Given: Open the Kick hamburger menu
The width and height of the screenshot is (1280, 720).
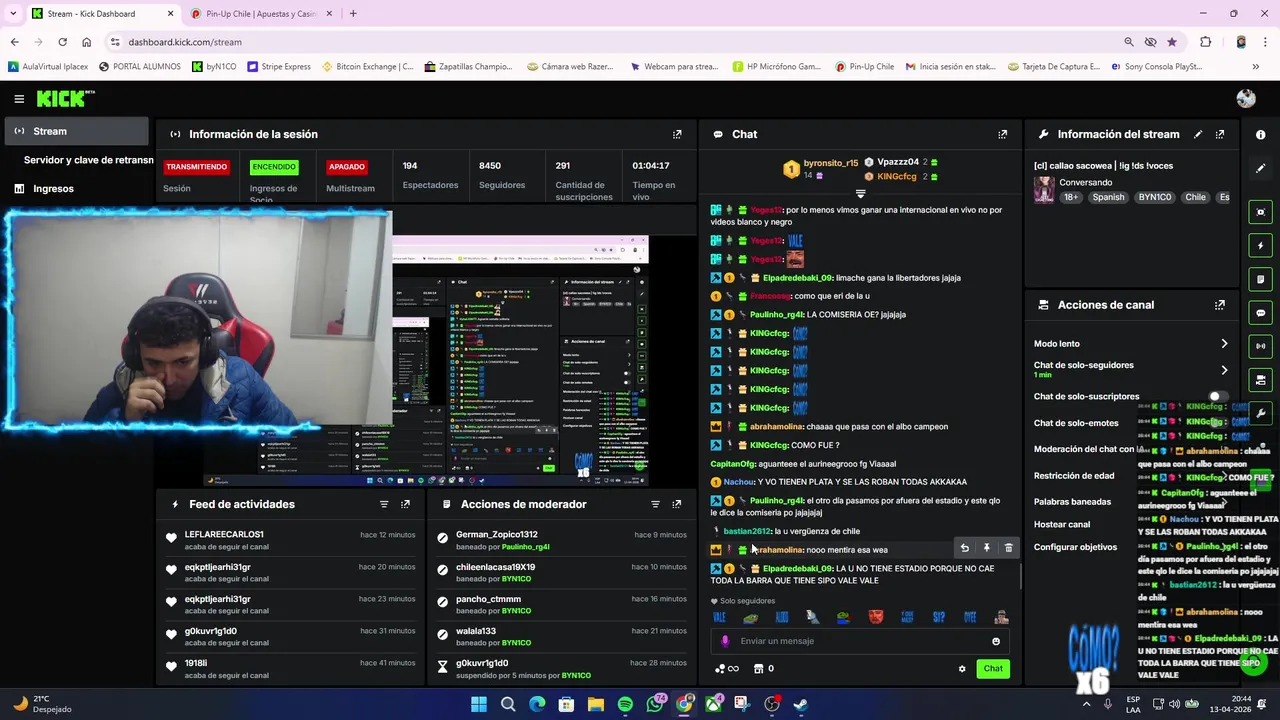Looking at the screenshot, I should pyautogui.click(x=19, y=98).
